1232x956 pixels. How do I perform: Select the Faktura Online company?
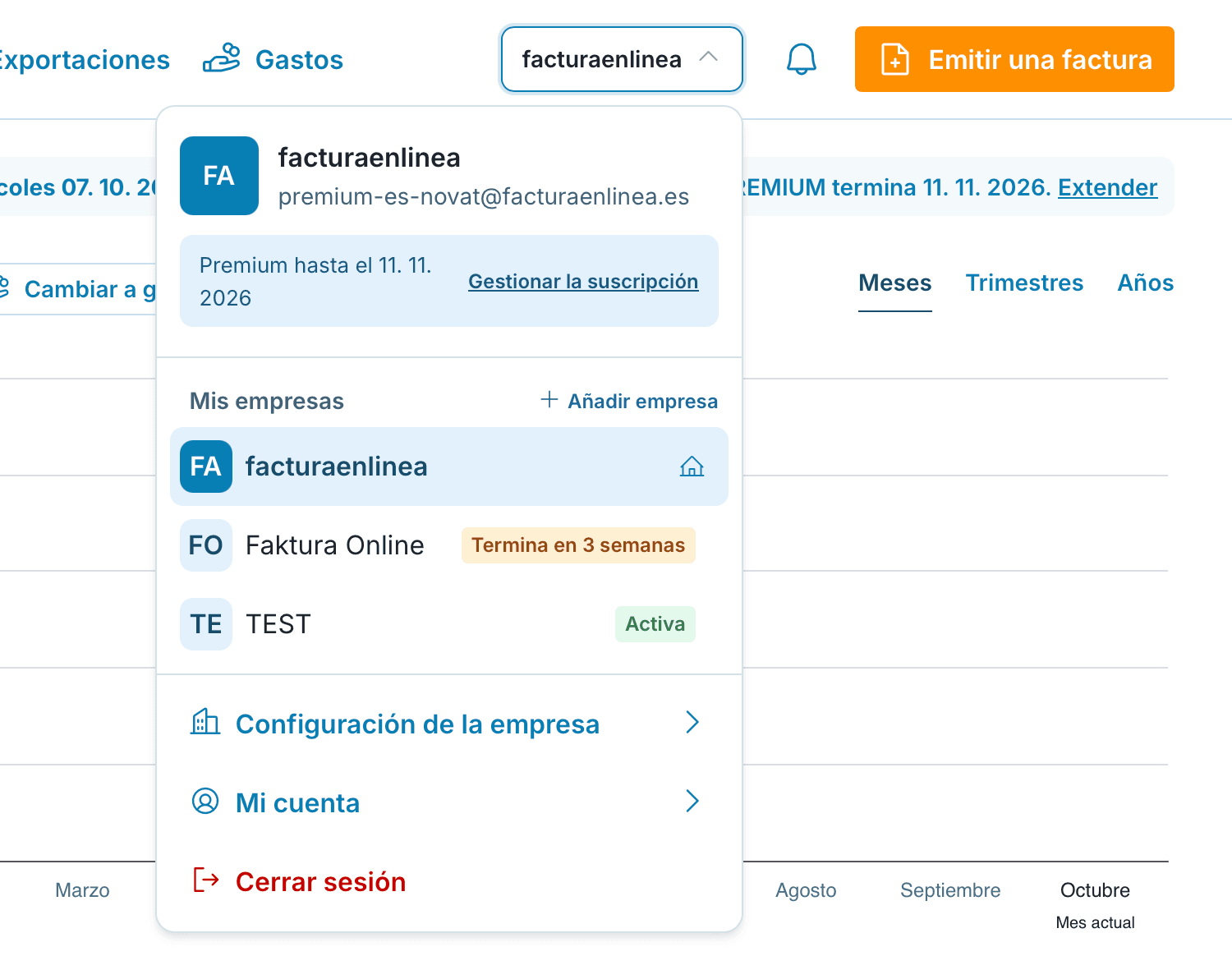click(x=449, y=545)
